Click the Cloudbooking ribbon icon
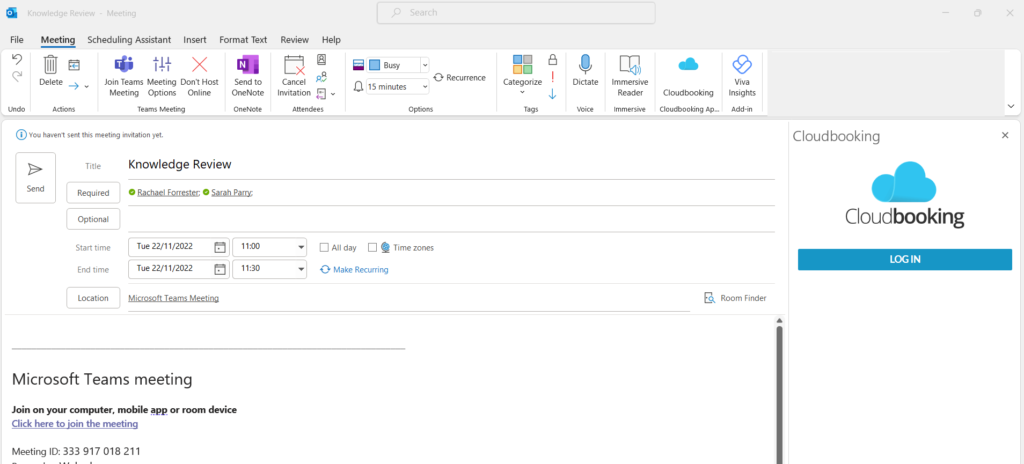Viewport: 1024px width, 464px height. coord(688,76)
